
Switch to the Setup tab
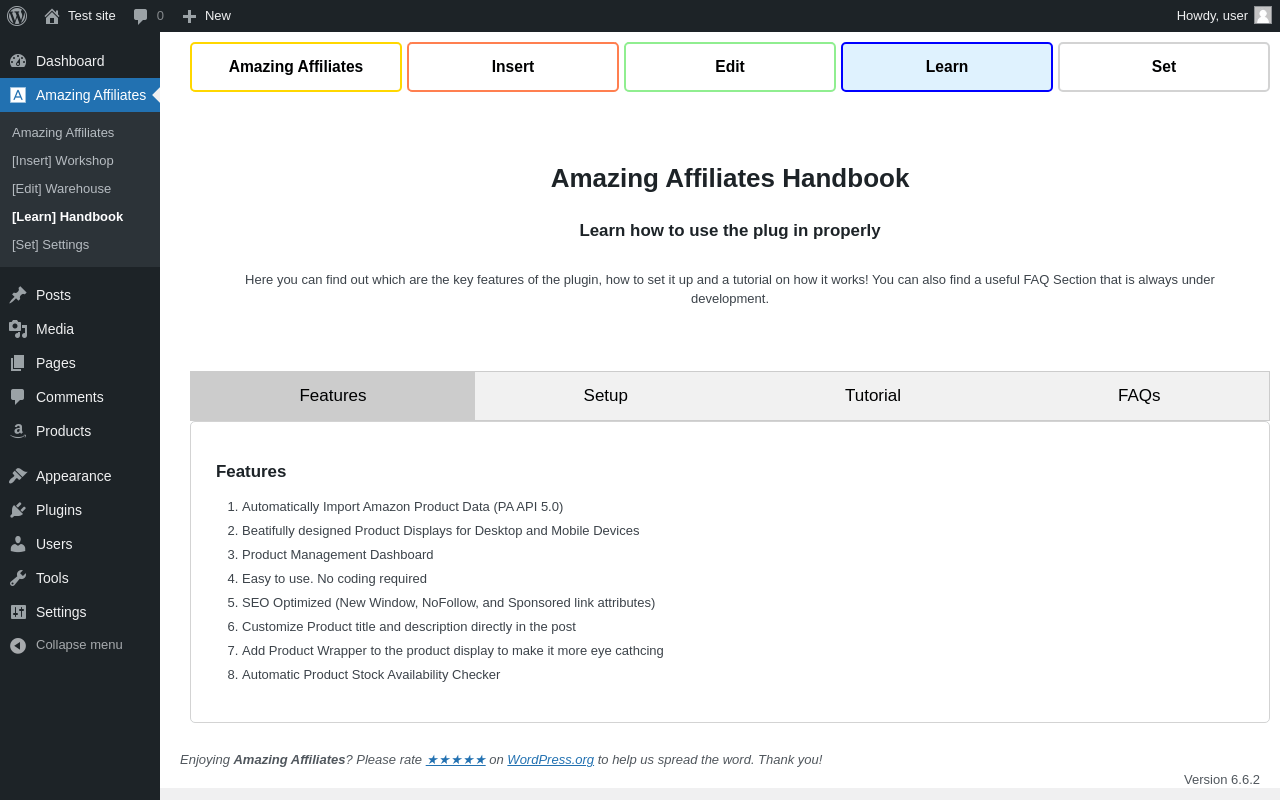point(605,396)
